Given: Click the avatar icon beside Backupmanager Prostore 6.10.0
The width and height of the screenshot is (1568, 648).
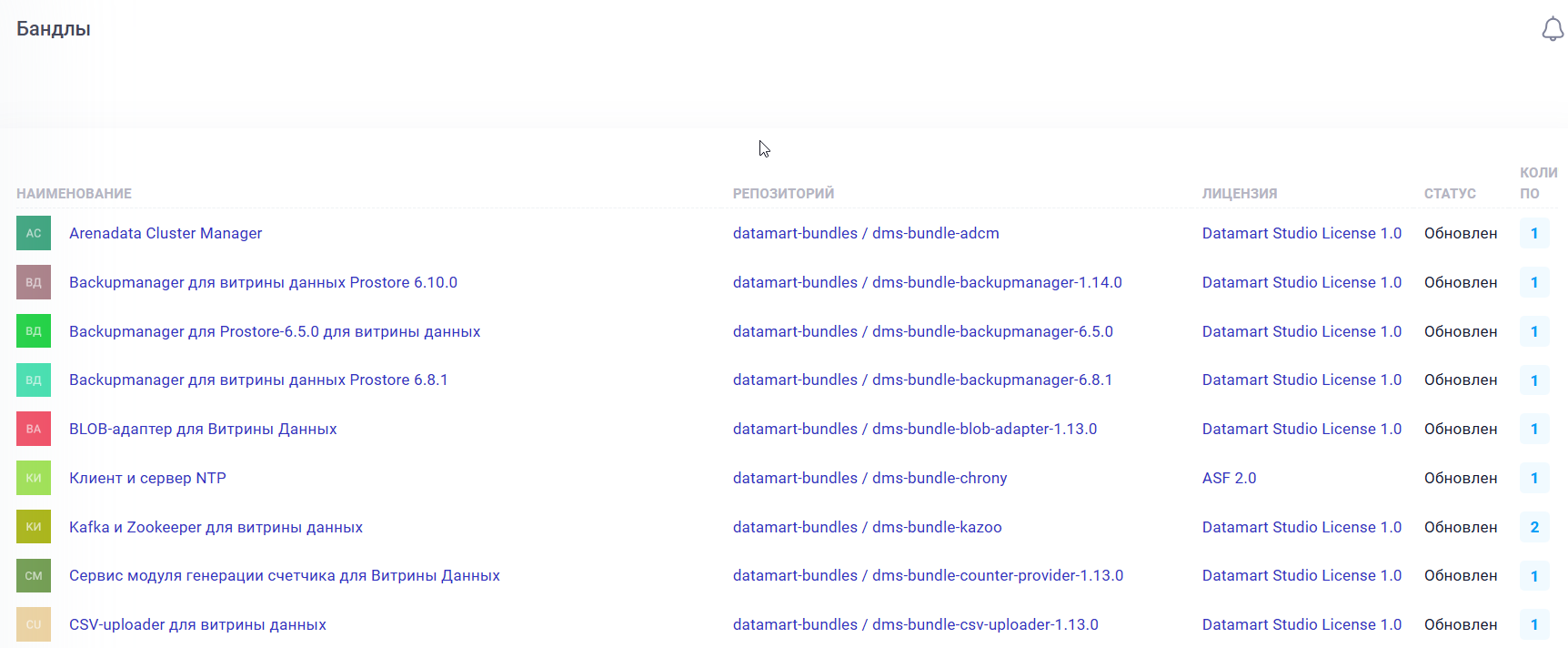Looking at the screenshot, I should (x=34, y=282).
